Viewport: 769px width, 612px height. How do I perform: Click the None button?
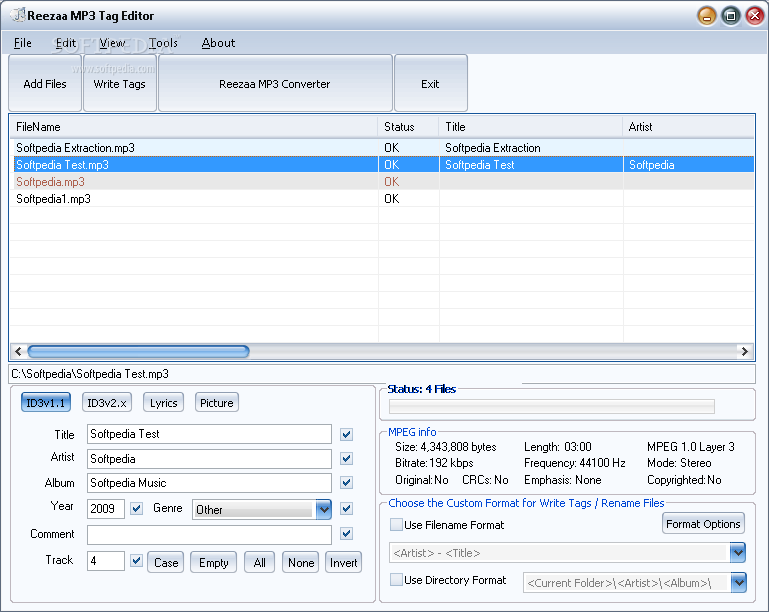[301, 562]
